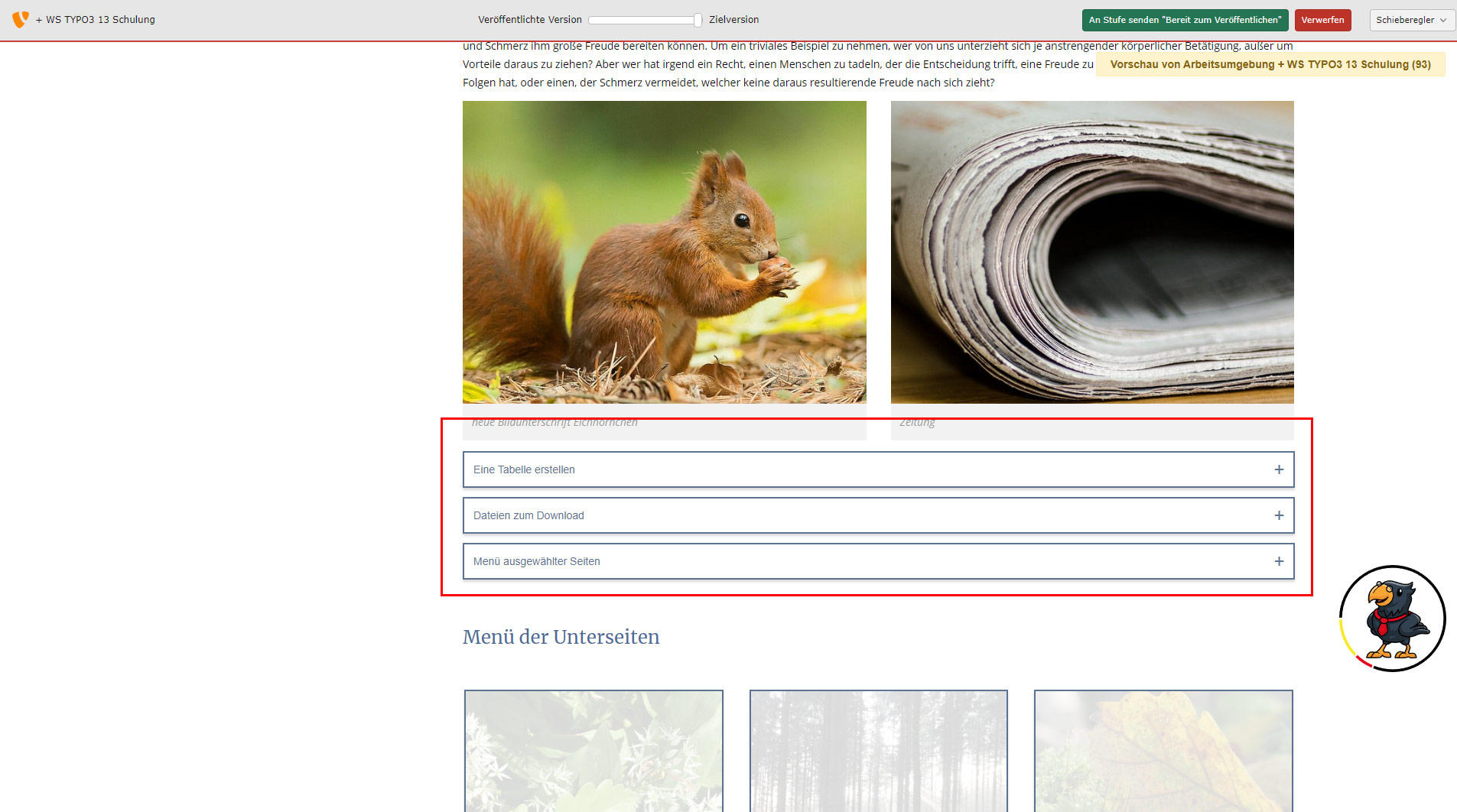Click the Veröffentlichte Version label
1457x812 pixels.
(x=530, y=20)
